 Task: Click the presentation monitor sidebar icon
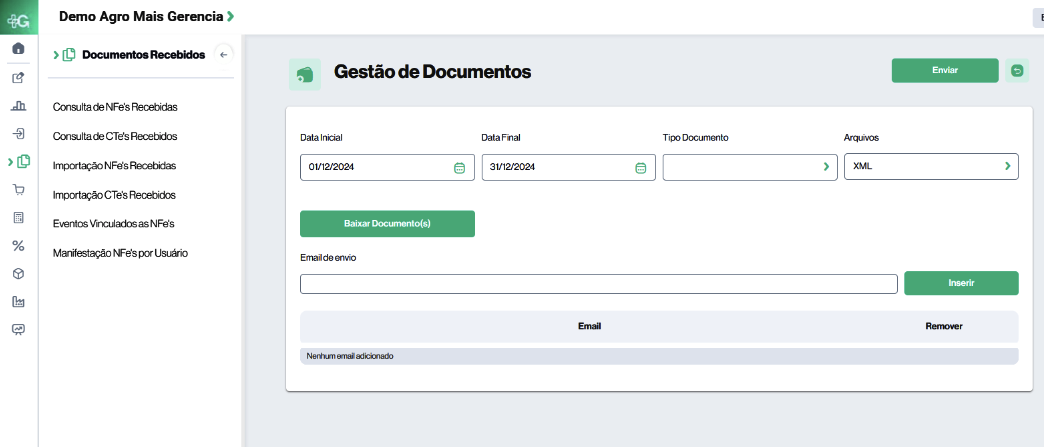(18, 330)
